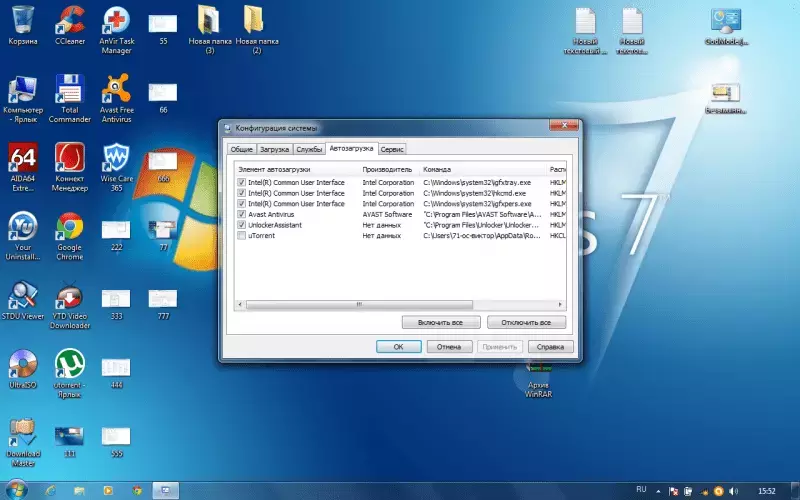Sort by Элемент автозагрузки column header
800x500 pixels.
pos(297,169)
